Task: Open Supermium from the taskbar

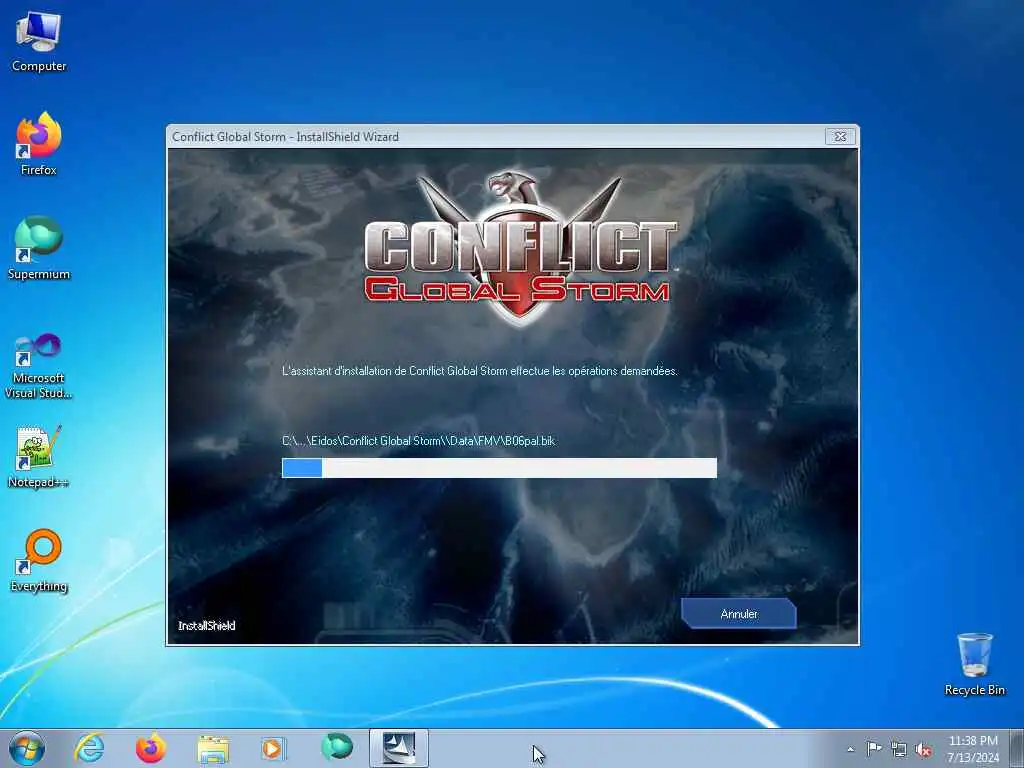Action: coord(337,748)
